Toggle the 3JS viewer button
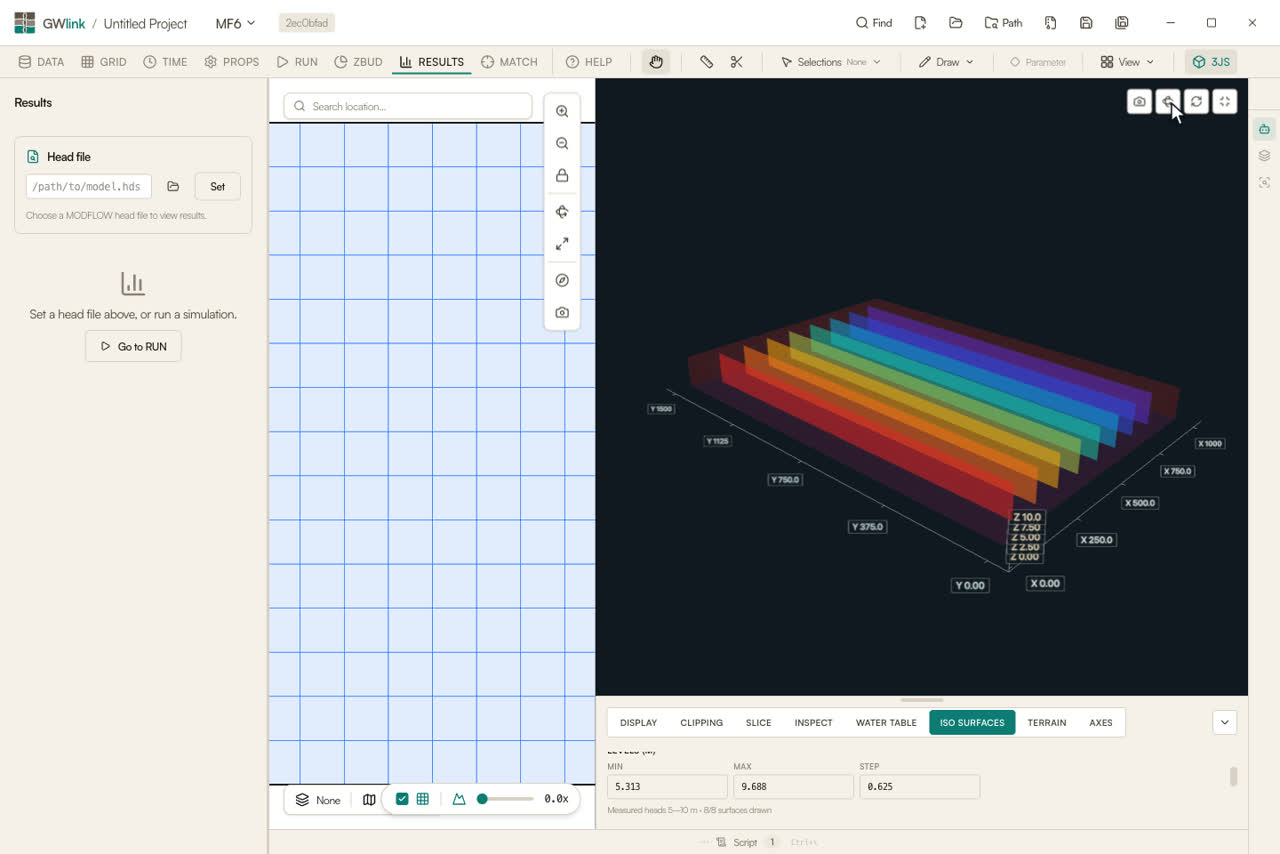 (1211, 62)
